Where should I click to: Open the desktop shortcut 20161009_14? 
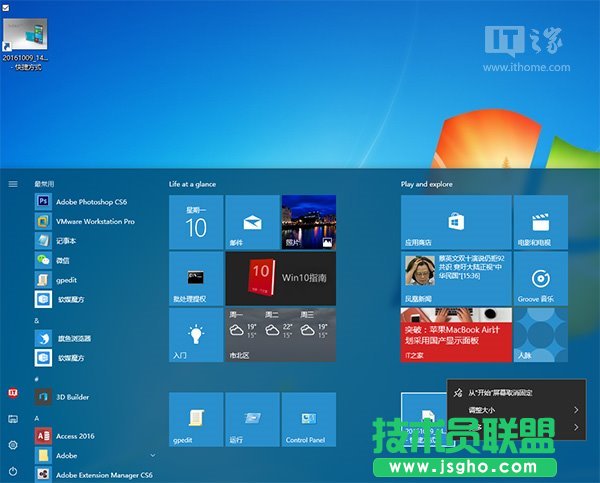(x=26, y=38)
